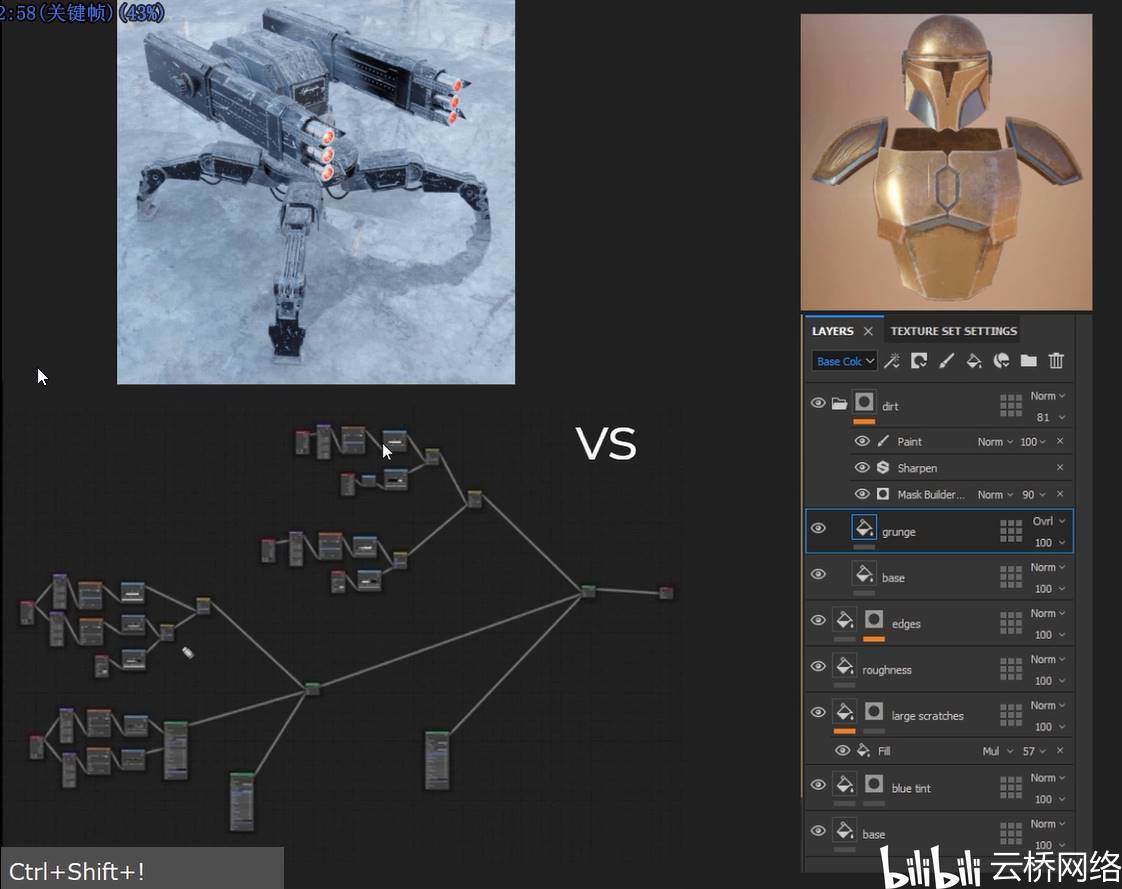Hide the roughness layer

(818, 666)
